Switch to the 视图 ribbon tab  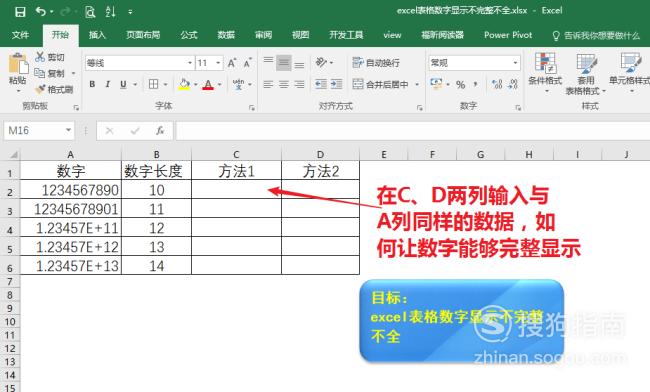(x=301, y=35)
